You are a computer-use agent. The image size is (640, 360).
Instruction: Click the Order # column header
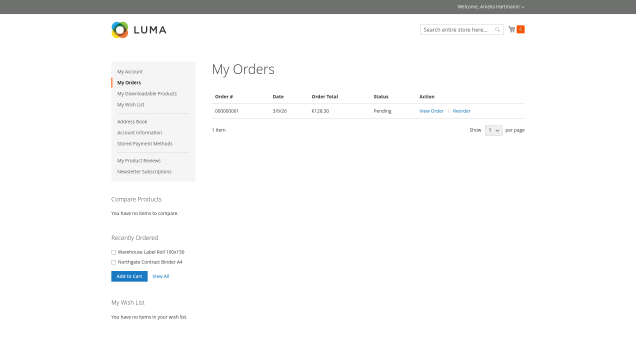coord(224,97)
